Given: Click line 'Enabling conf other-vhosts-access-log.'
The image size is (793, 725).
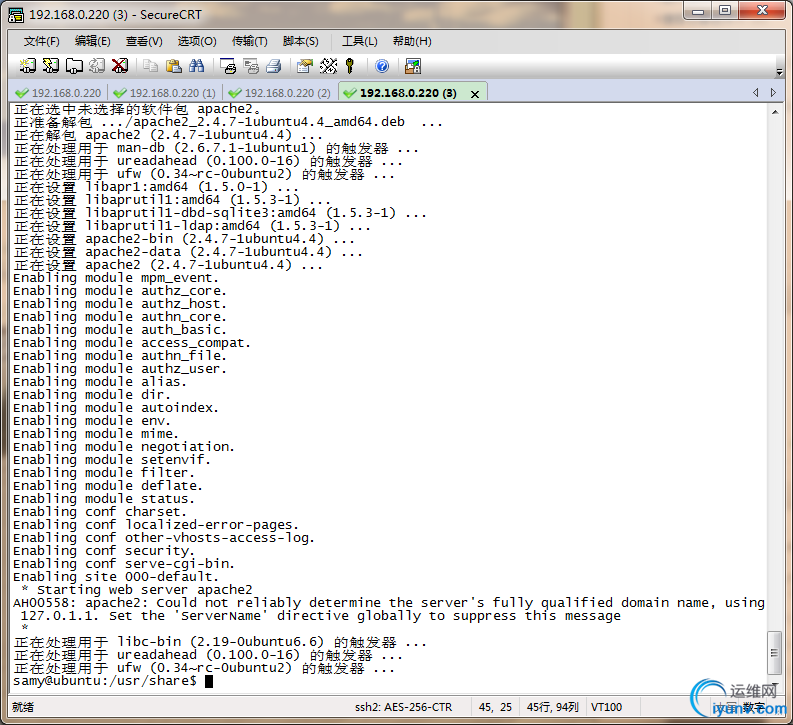Looking at the screenshot, I should pos(164,538).
